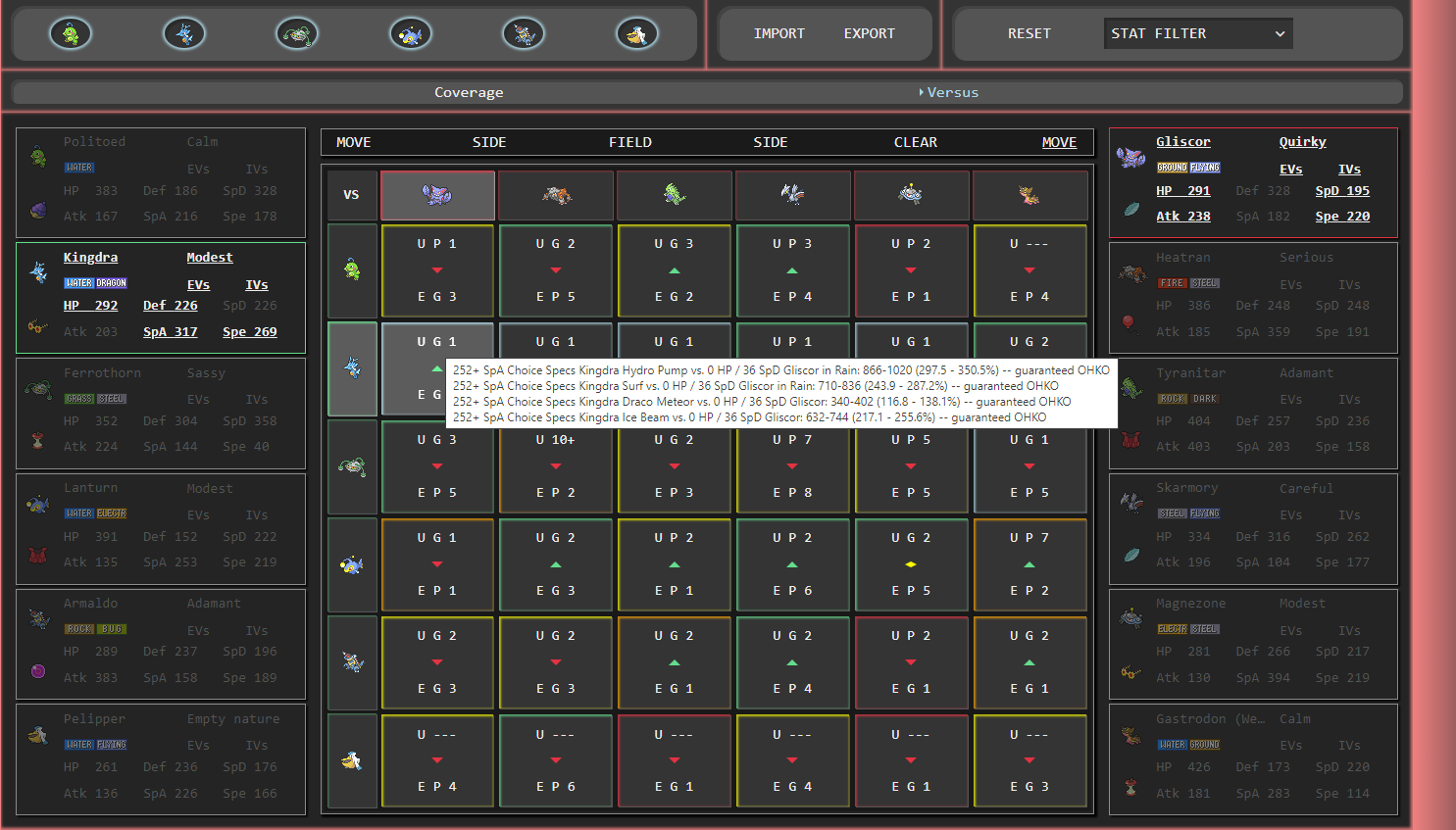
Task: Open Kingdra's EVs link
Action: pyautogui.click(x=198, y=285)
